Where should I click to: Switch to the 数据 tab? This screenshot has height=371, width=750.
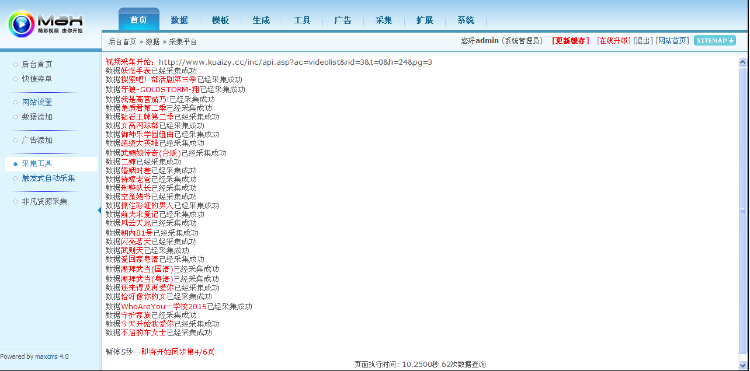point(179,21)
